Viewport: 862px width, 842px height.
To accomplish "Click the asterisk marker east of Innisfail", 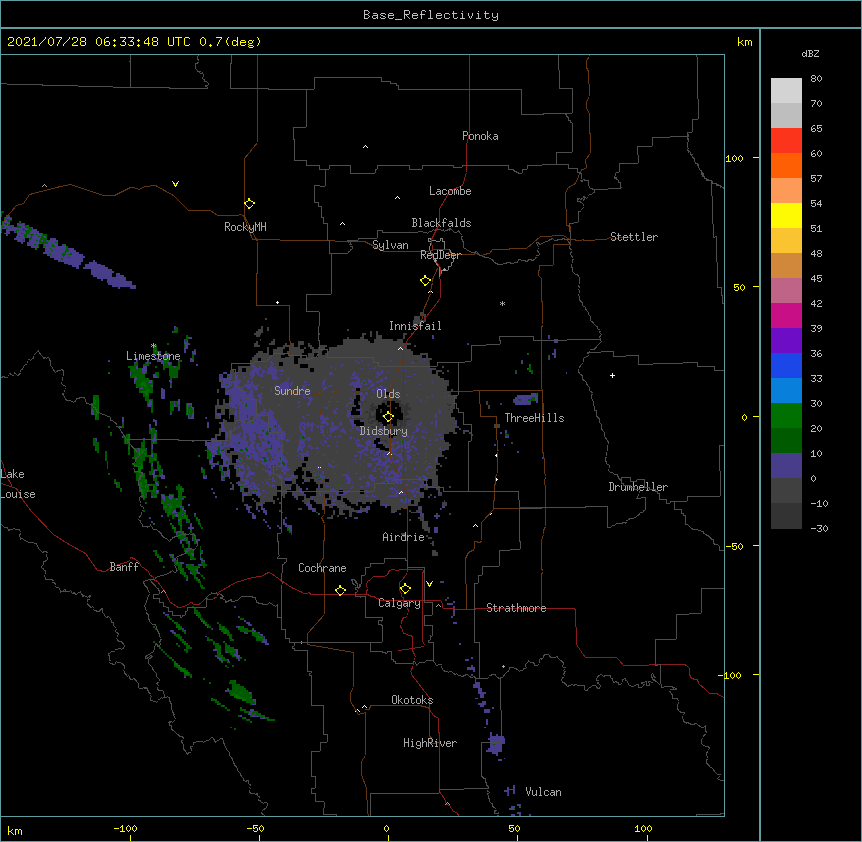I will pyautogui.click(x=502, y=303).
